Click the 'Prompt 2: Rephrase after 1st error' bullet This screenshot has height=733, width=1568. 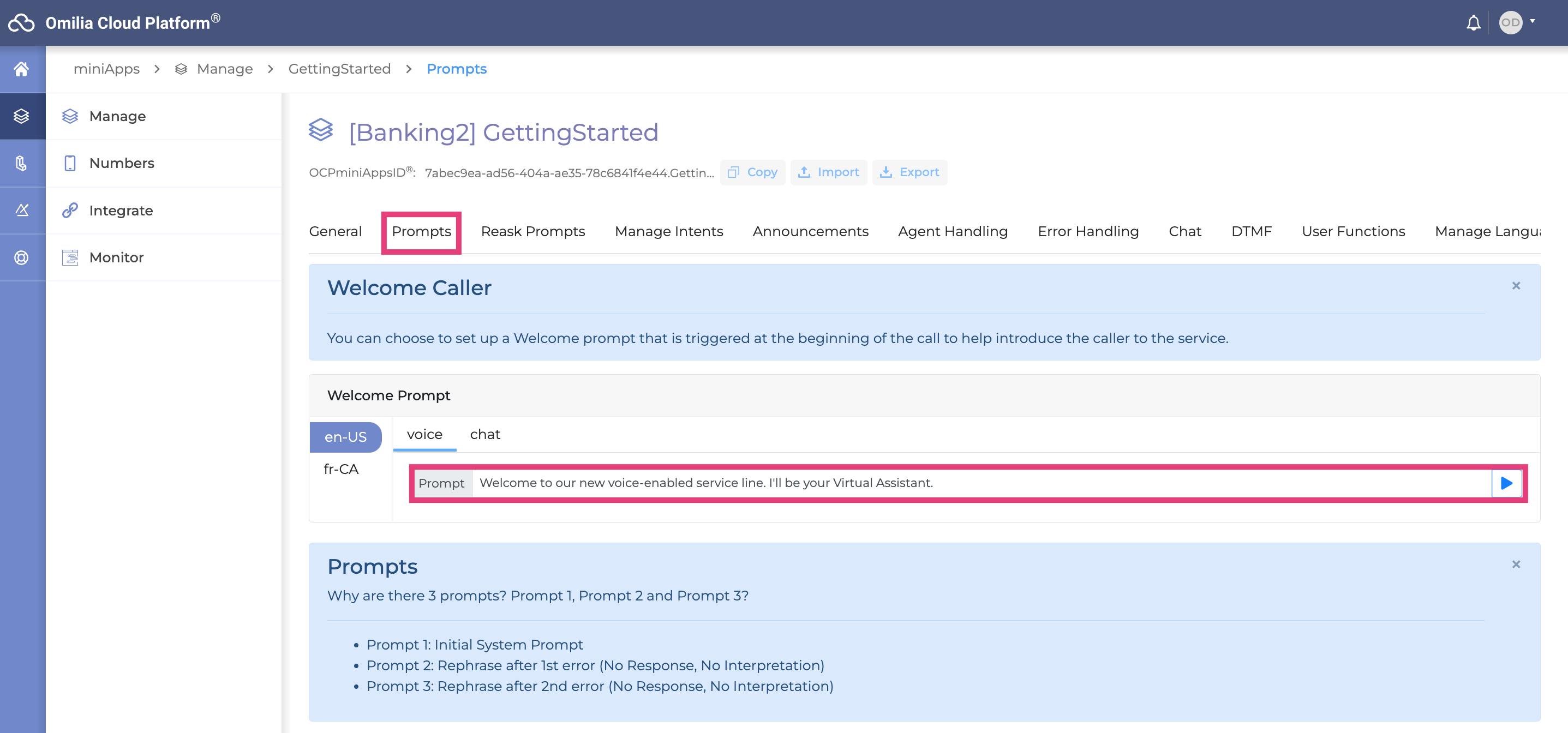[x=595, y=665]
